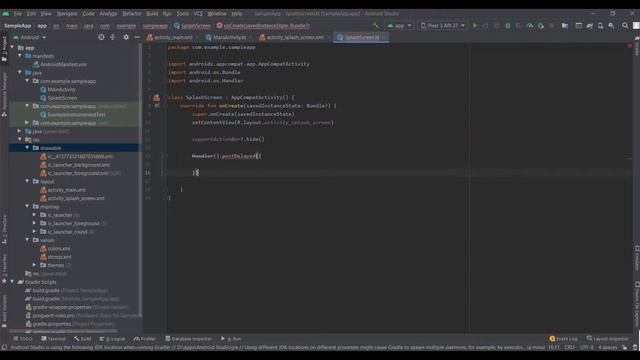Click the Search Everywhere magnifier icon

625,26
